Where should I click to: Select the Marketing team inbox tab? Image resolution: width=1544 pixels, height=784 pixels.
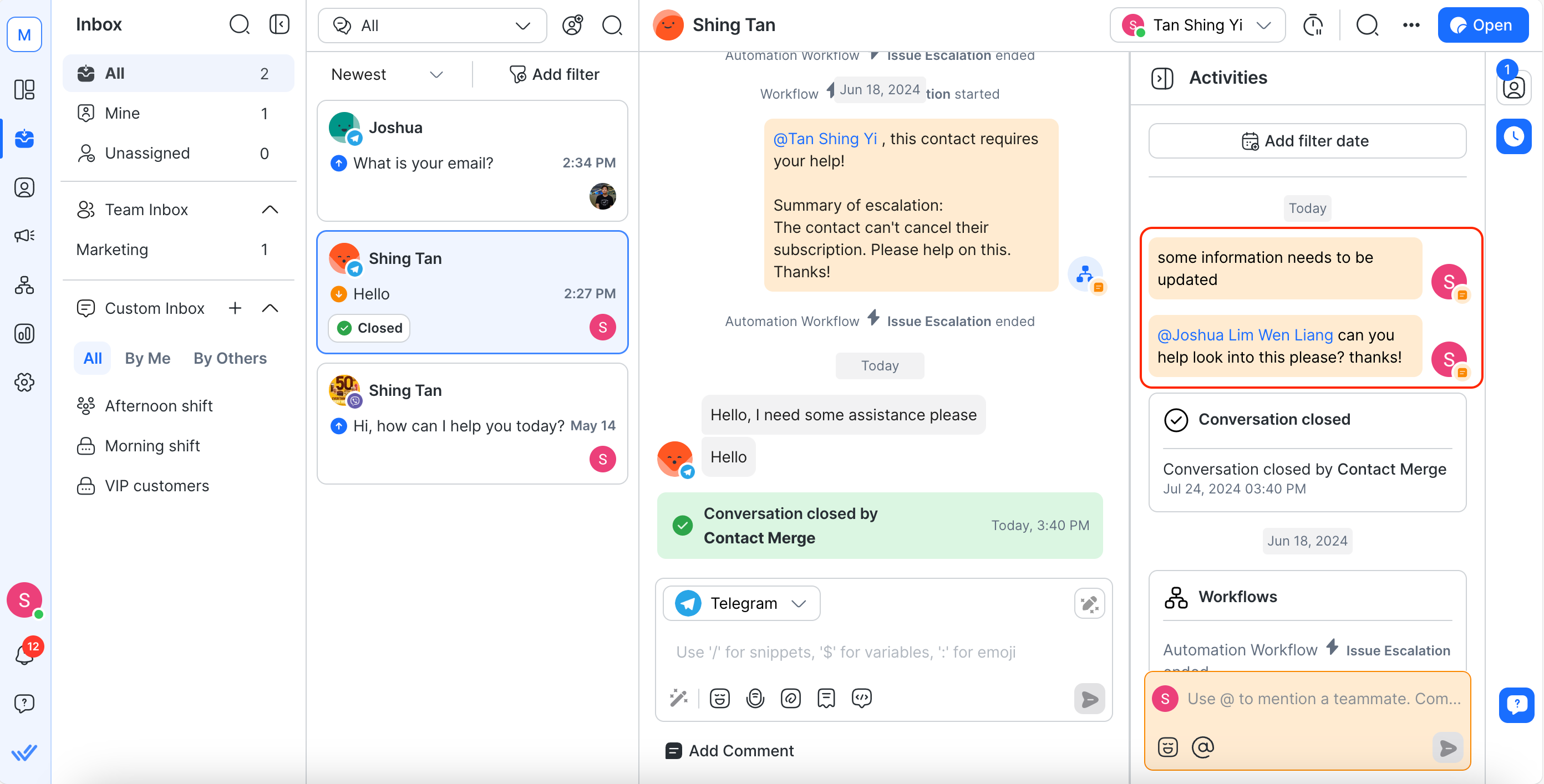coord(113,248)
